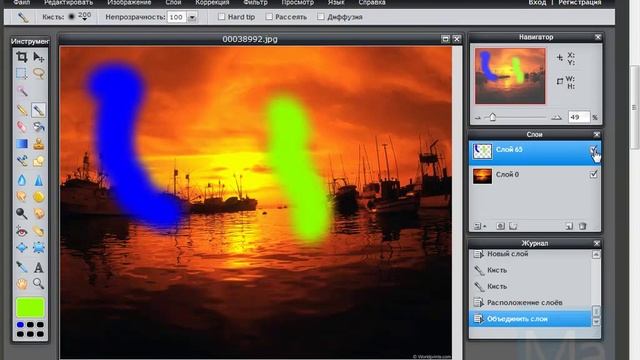The height and width of the screenshot is (360, 640).
Task: Select the Sharpen cone tool
Action: point(39,180)
